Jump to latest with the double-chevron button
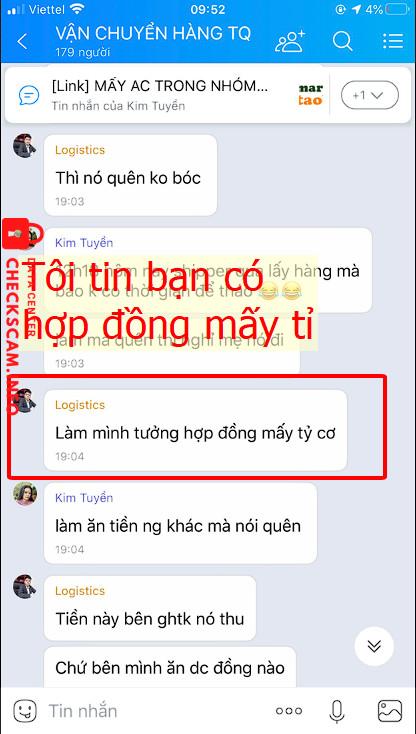The width and height of the screenshot is (416, 734). tap(374, 646)
